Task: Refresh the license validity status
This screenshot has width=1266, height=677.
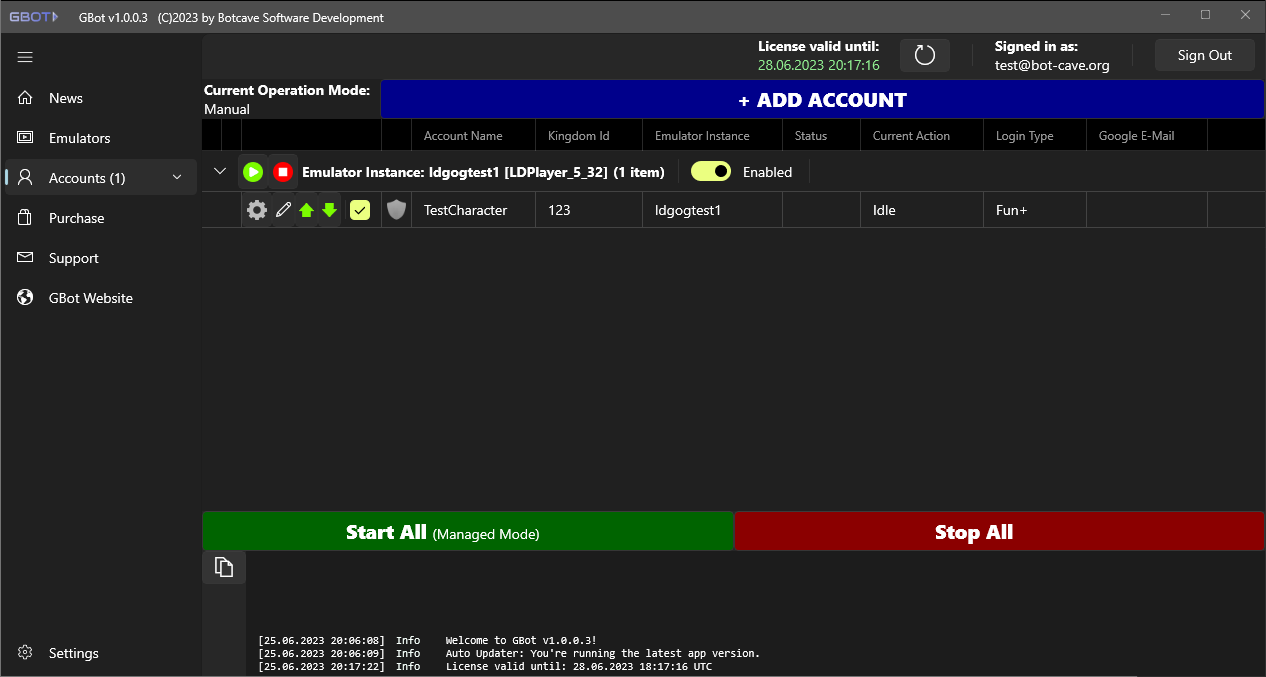Action: (924, 55)
